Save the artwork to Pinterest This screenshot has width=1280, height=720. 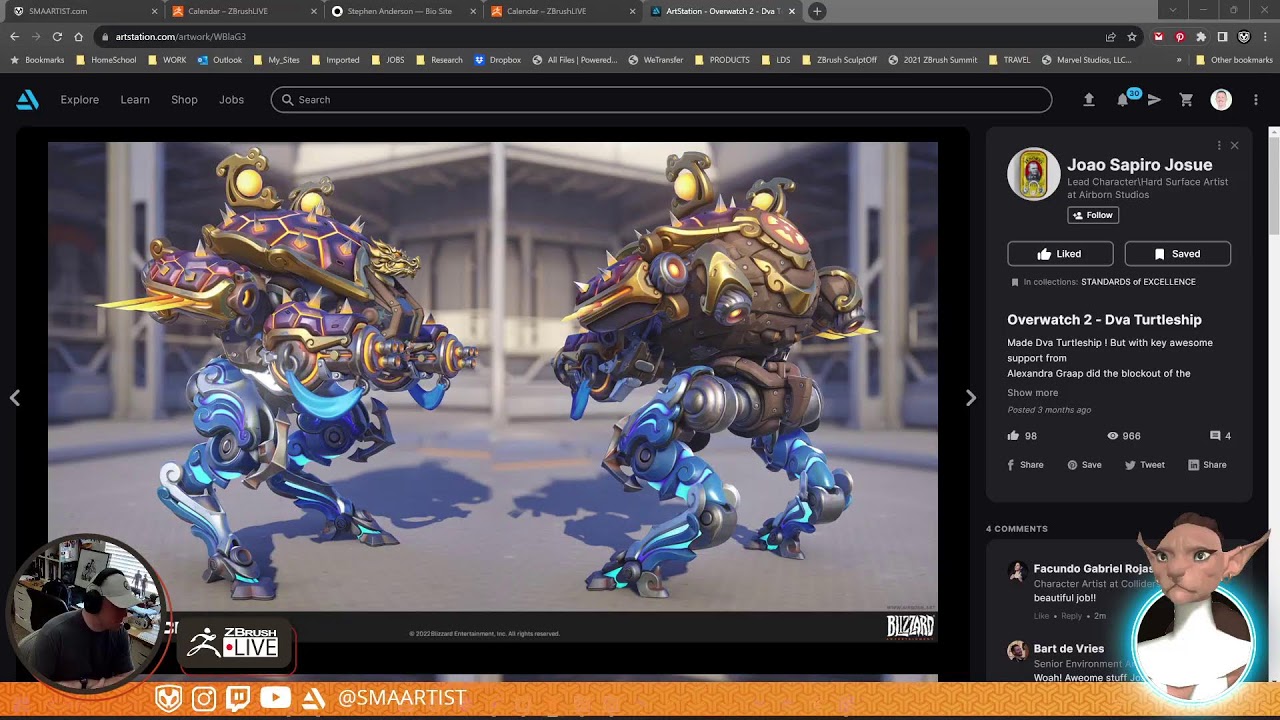point(1084,465)
